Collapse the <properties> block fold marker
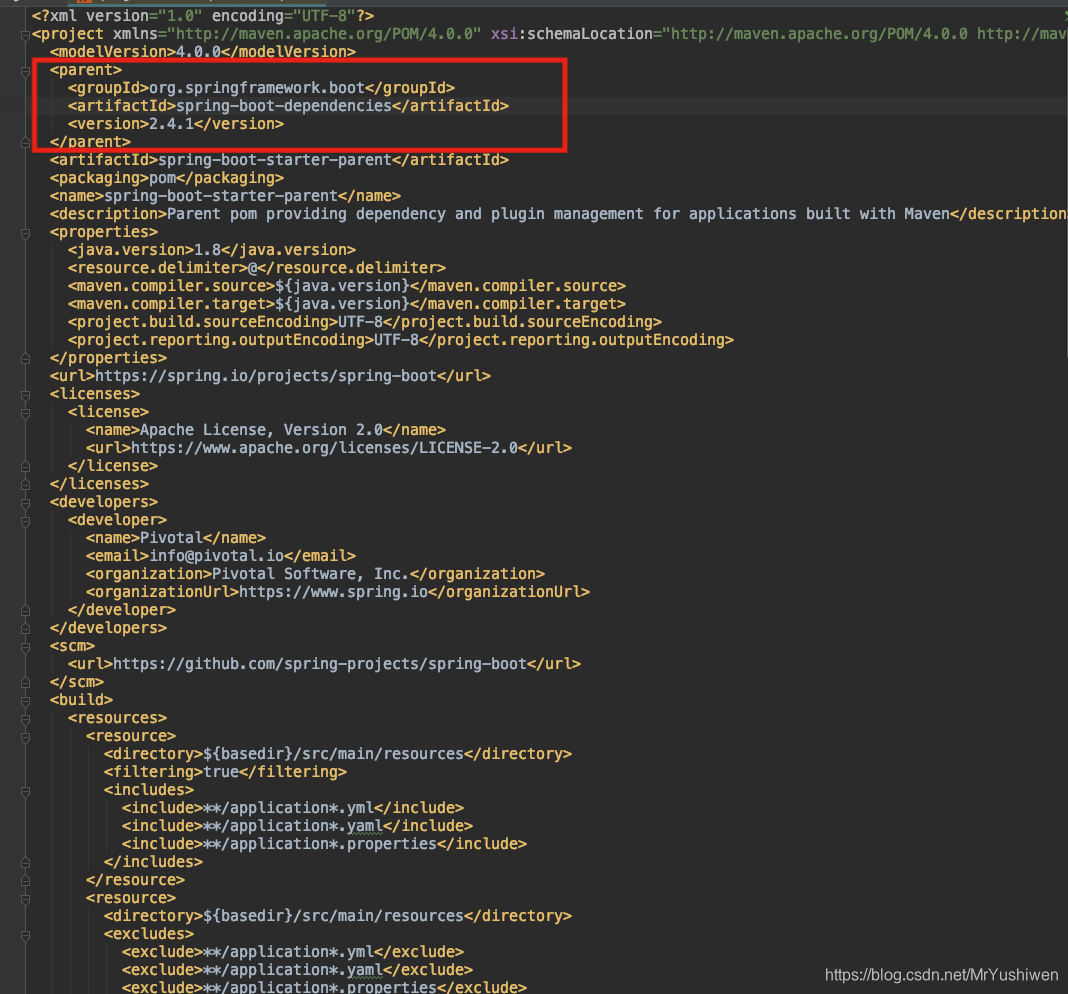 point(25,233)
